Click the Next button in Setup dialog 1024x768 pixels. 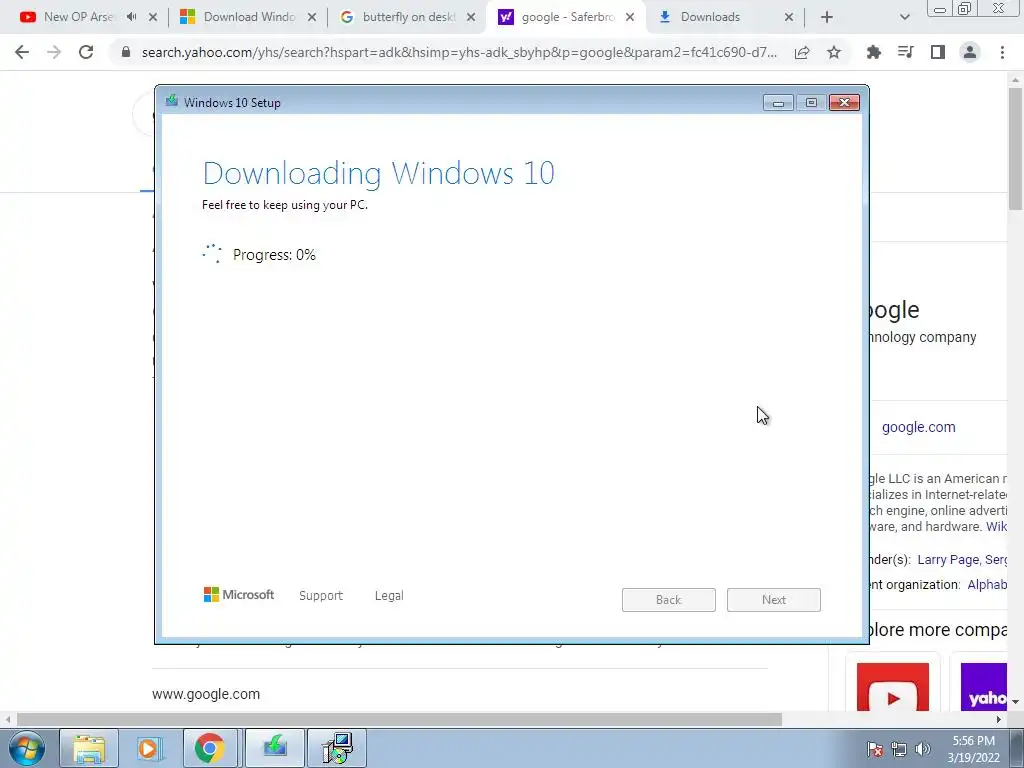click(774, 600)
